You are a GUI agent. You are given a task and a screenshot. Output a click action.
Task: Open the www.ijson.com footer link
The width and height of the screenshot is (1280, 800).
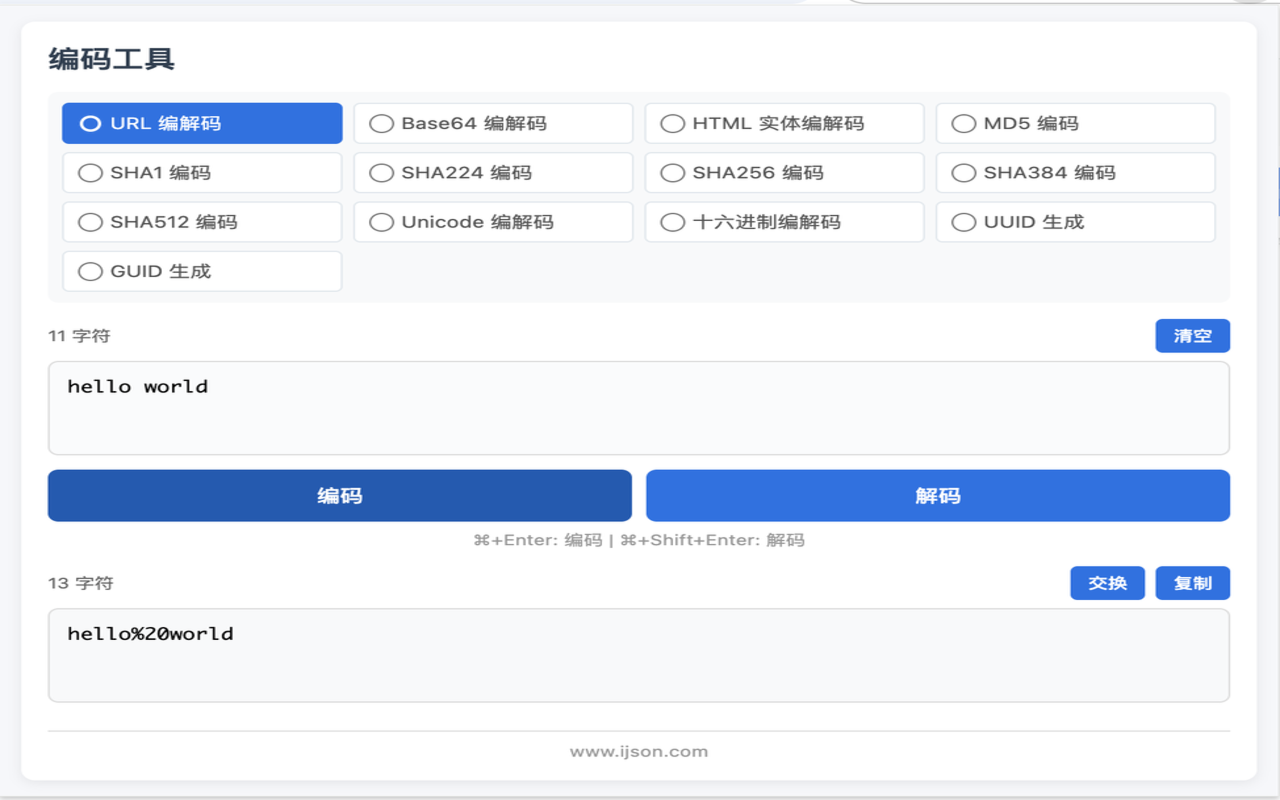639,752
